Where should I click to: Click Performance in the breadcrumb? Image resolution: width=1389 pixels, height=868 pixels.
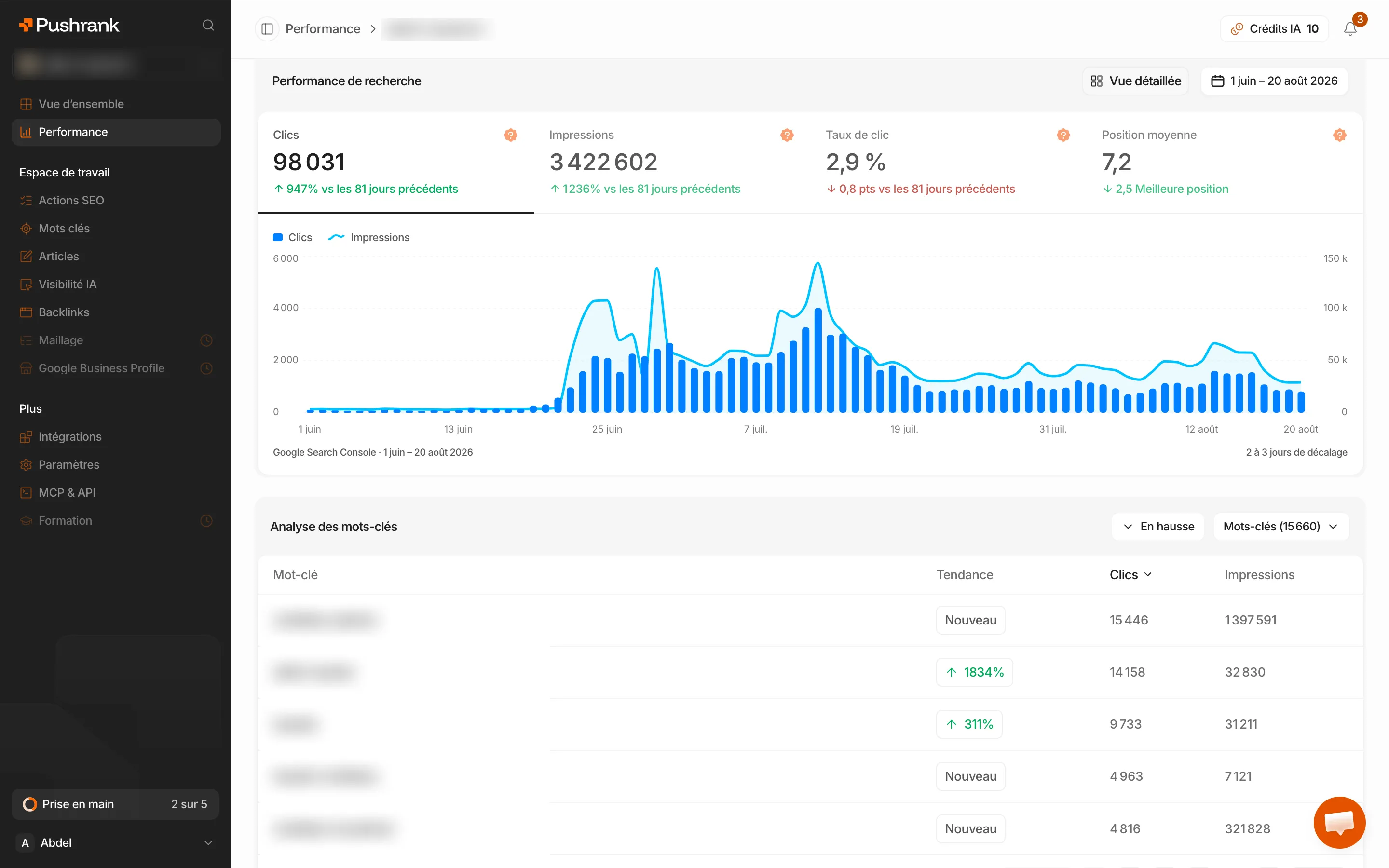[x=323, y=29]
